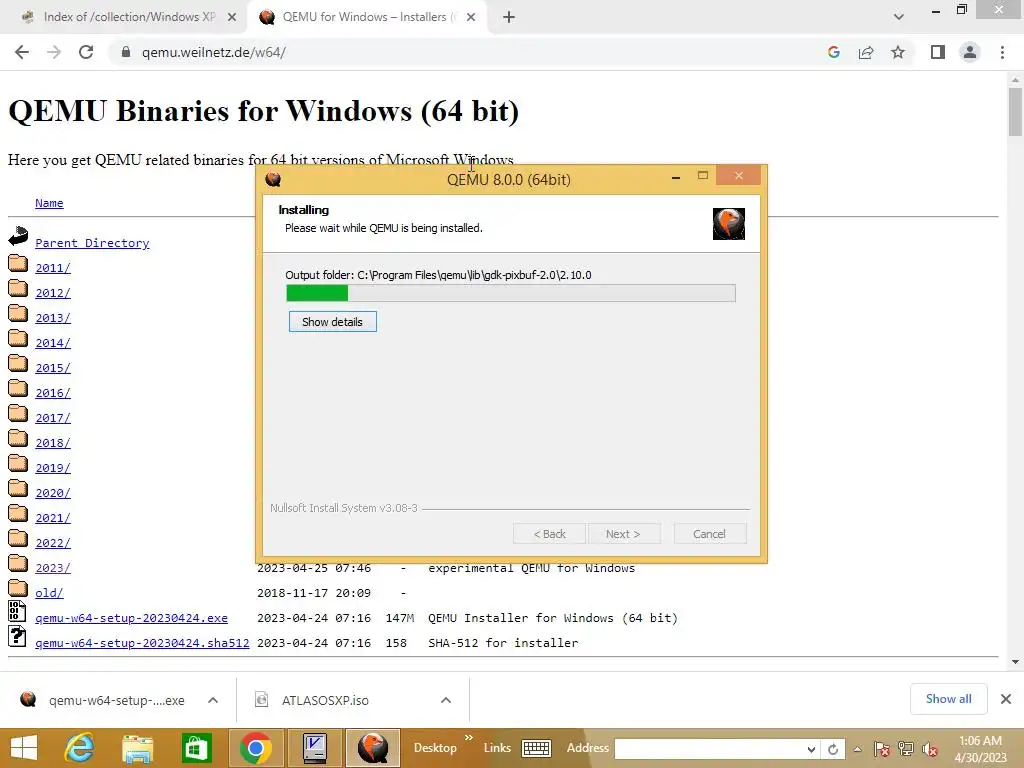This screenshot has width=1024, height=768.
Task: Open qemu-w64-setup-20230424.sha512 link
Action: click(142, 643)
